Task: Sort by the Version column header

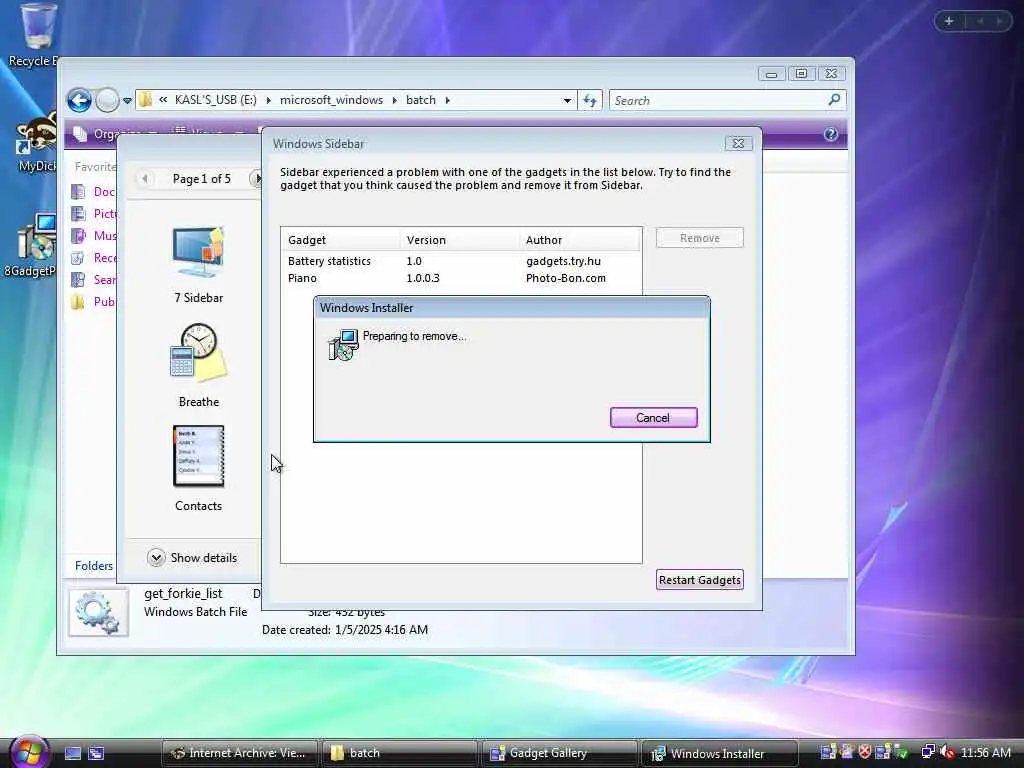Action: [x=460, y=240]
